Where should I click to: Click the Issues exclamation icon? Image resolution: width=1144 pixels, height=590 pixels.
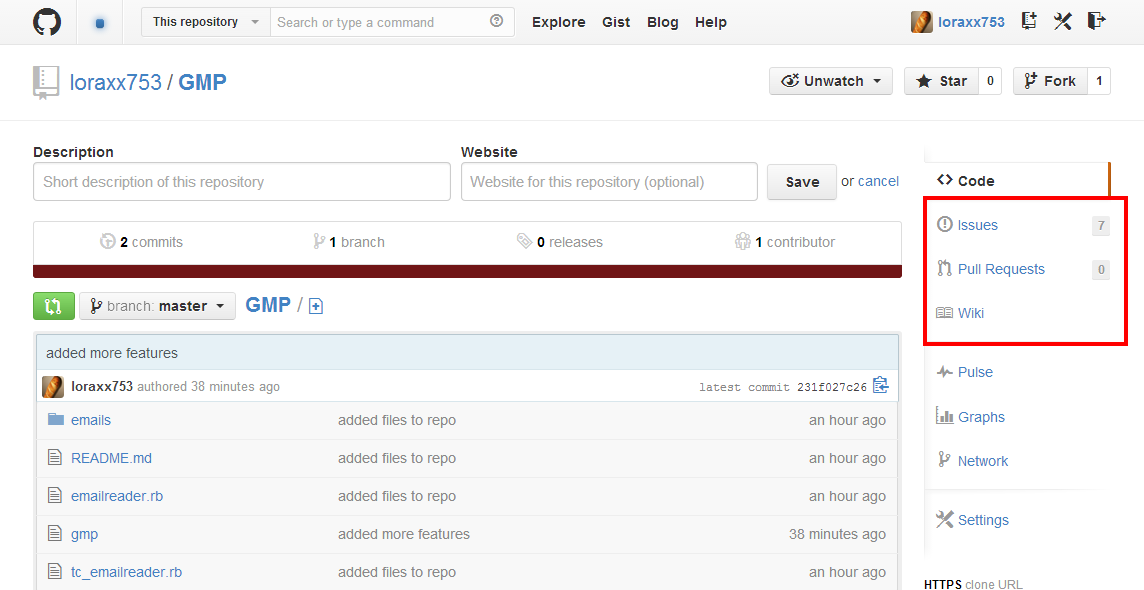point(945,224)
